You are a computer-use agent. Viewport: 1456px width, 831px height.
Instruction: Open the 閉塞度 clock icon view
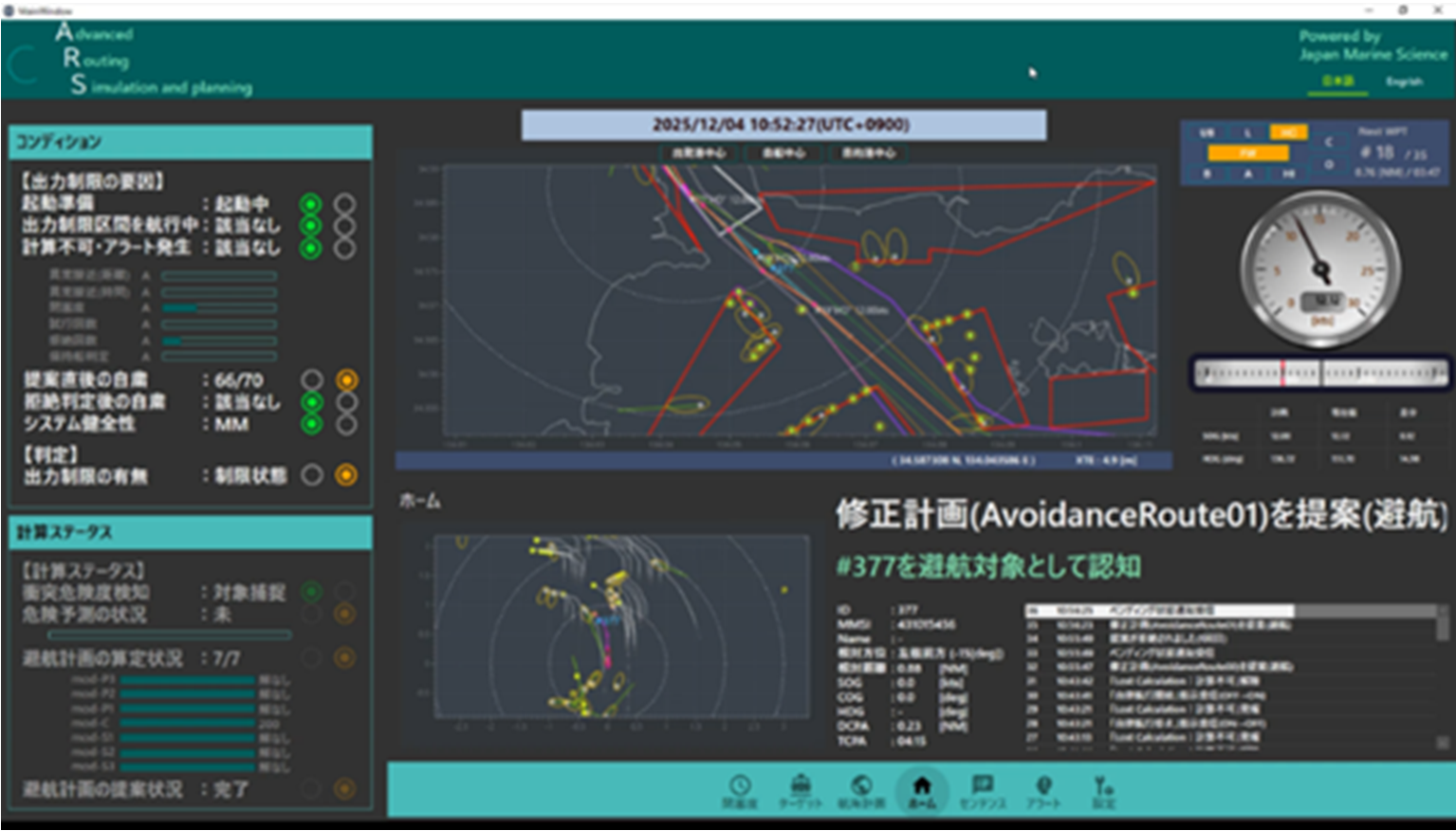(x=740, y=790)
